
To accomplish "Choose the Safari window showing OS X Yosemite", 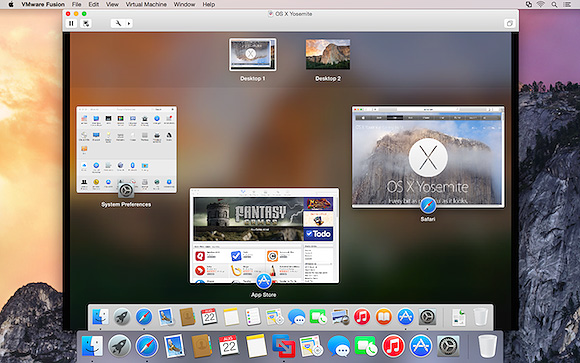I will click(x=428, y=157).
